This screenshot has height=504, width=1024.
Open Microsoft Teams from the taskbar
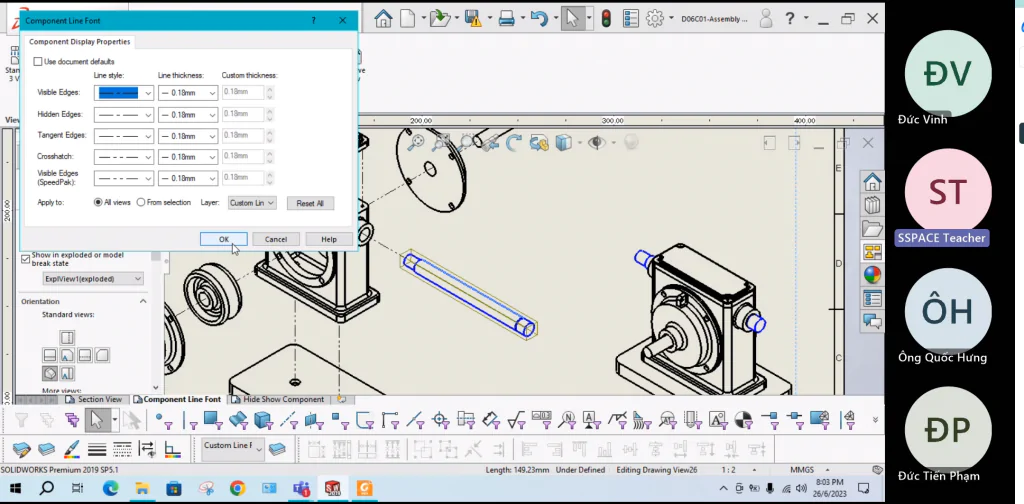[301, 488]
